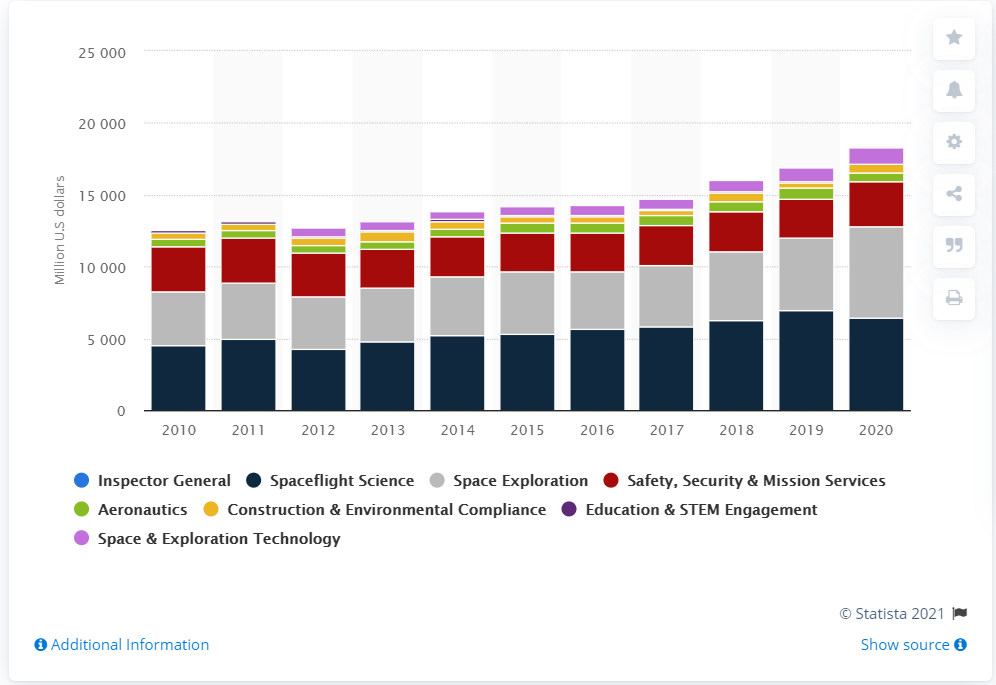Toggle Spaceflight Science legend series
Screen dimensions: 996x685
pos(330,480)
